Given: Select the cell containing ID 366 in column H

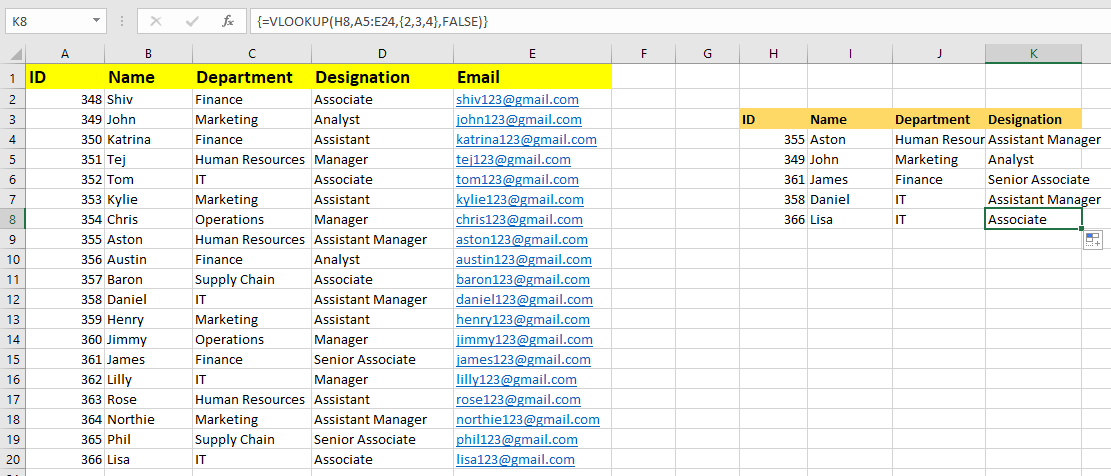Looking at the screenshot, I should (x=773, y=219).
